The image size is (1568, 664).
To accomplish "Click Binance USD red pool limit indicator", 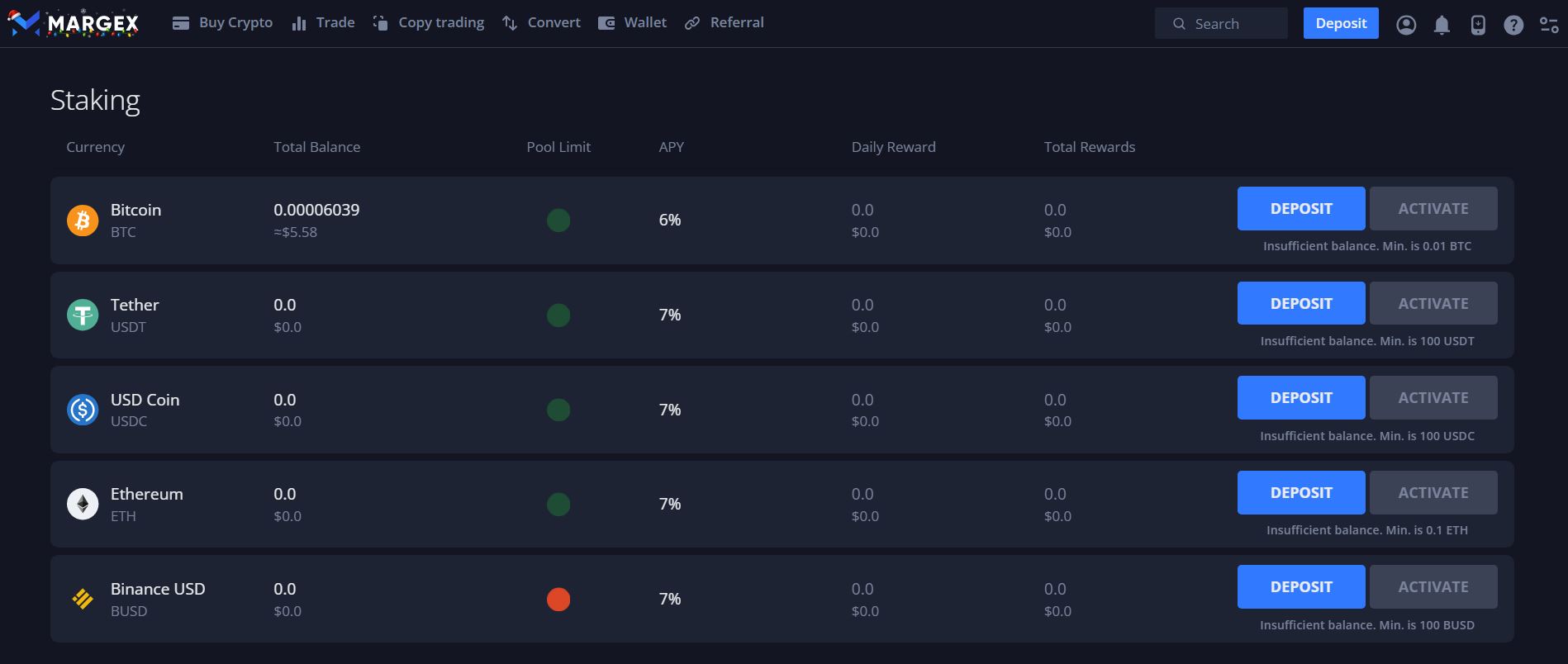I will point(558,600).
